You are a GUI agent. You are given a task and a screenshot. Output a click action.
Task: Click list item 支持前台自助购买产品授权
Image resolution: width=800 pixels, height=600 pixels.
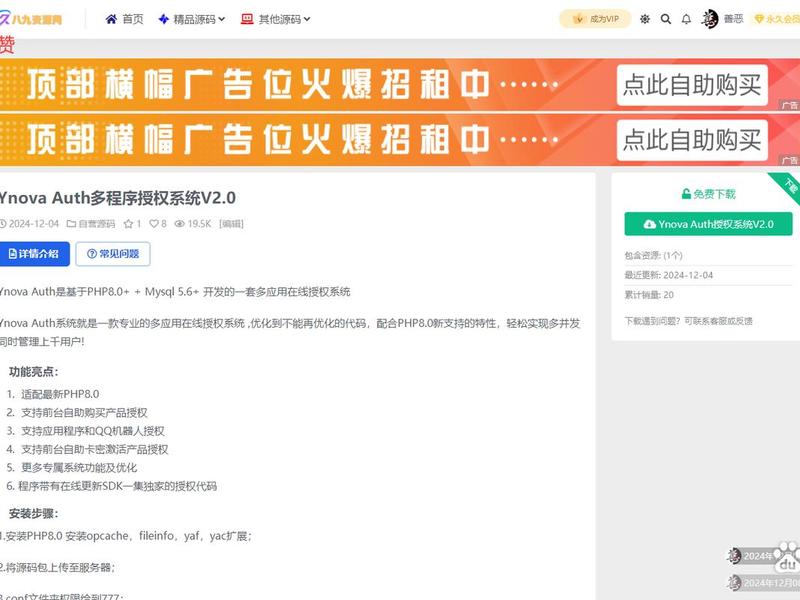[x=84, y=412]
